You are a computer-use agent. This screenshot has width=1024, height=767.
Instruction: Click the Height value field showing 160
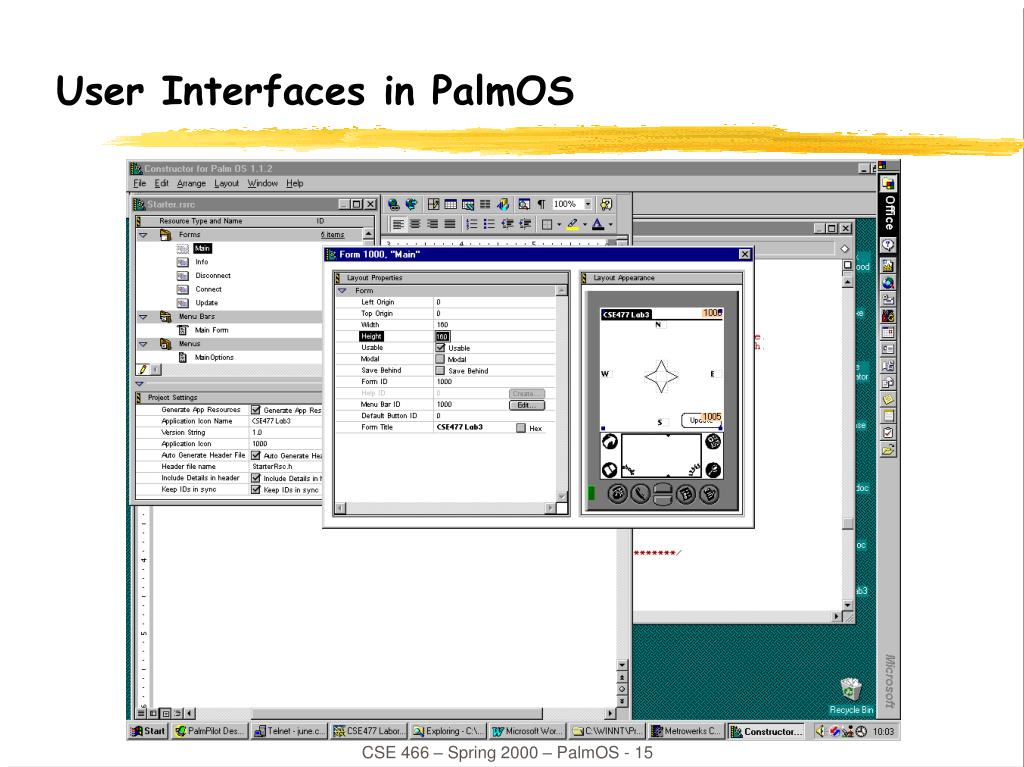443,336
